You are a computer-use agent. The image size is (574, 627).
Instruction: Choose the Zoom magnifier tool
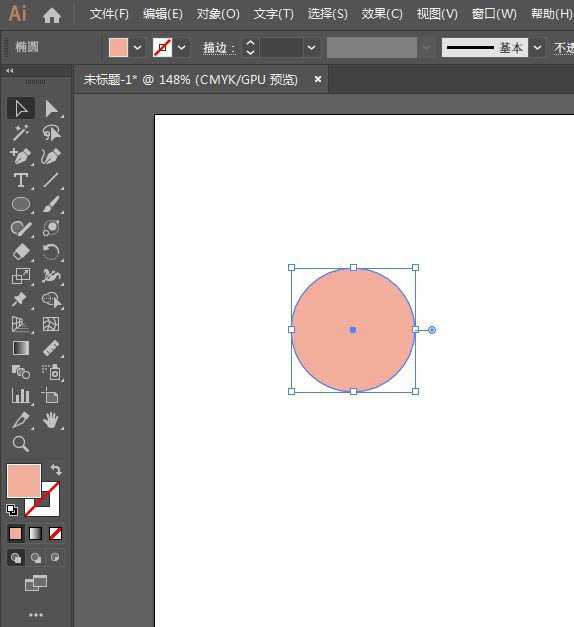tap(21, 444)
